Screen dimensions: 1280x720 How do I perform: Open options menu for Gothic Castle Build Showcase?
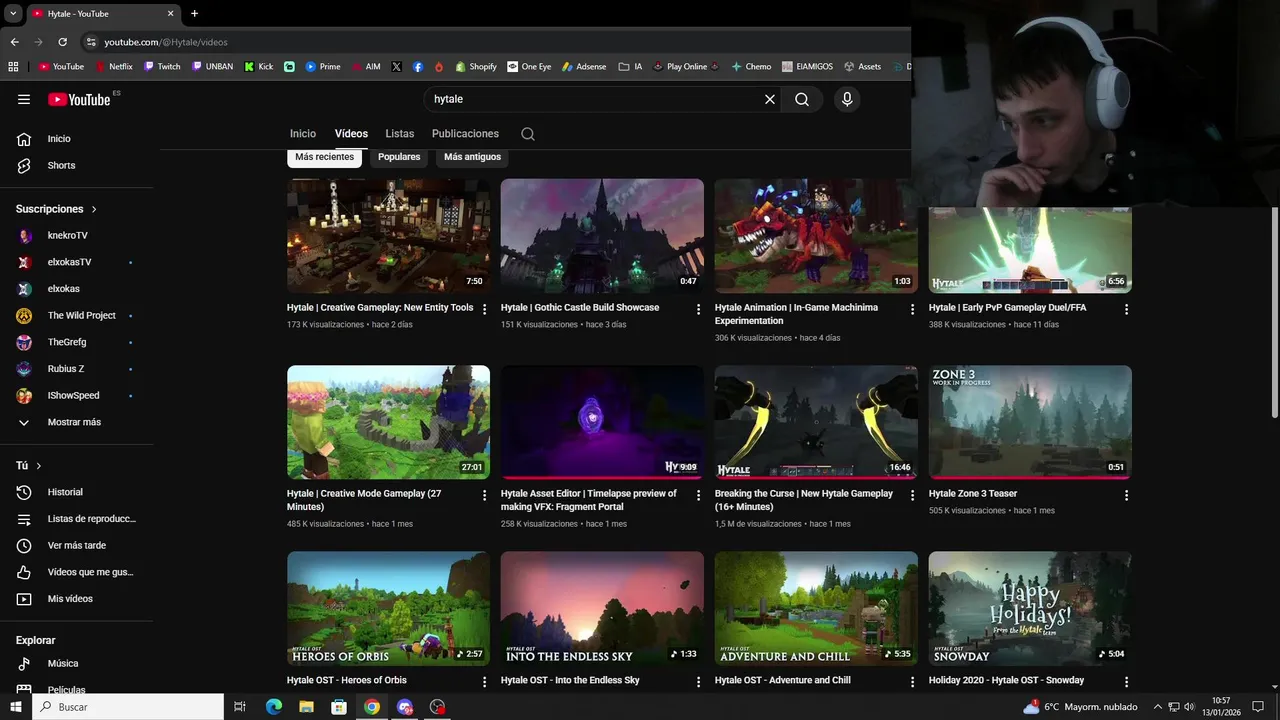[698, 309]
